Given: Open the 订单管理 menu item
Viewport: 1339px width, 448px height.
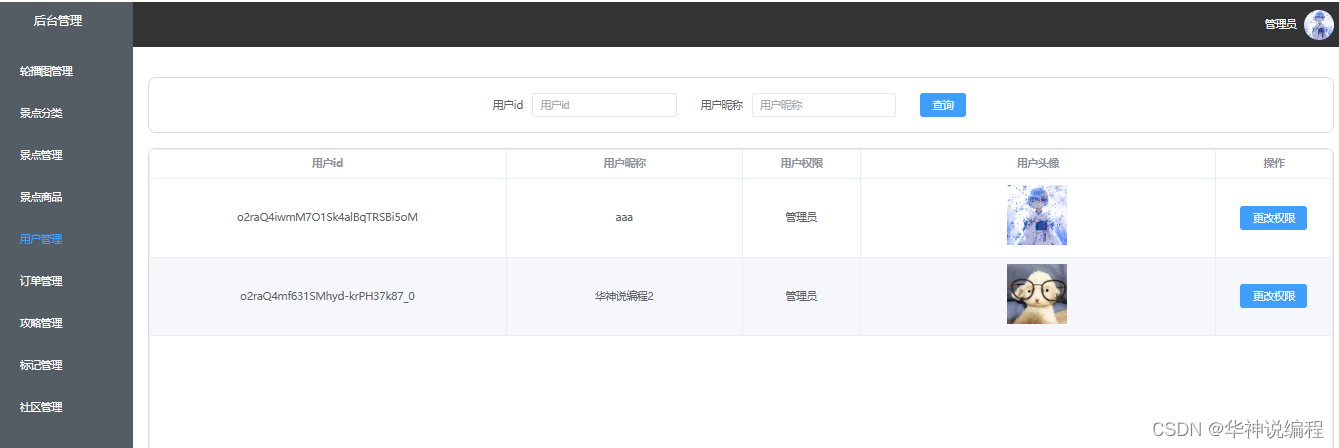Looking at the screenshot, I should pyautogui.click(x=41, y=281).
